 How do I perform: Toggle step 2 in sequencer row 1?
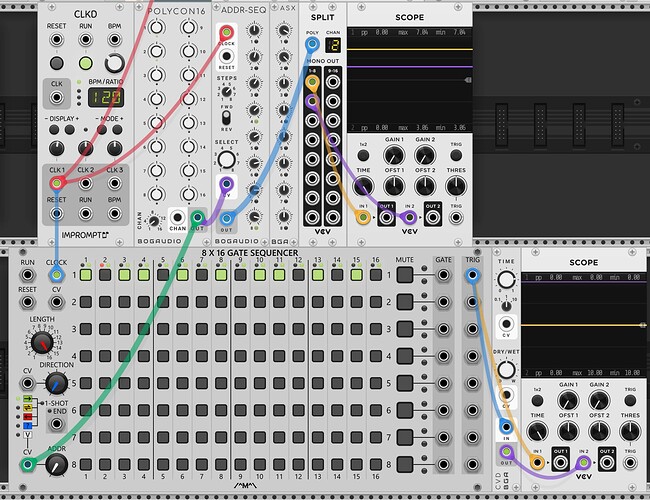105,275
